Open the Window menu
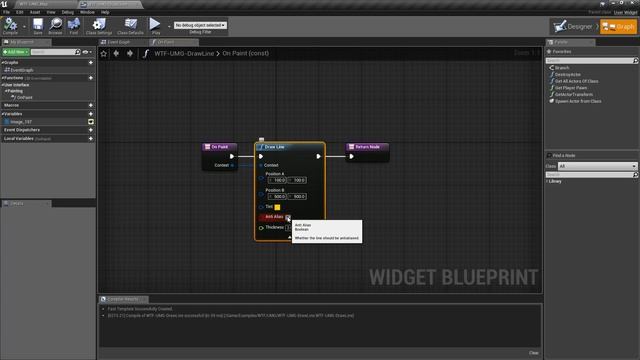Screen dimensions: 640x360 coord(87,12)
